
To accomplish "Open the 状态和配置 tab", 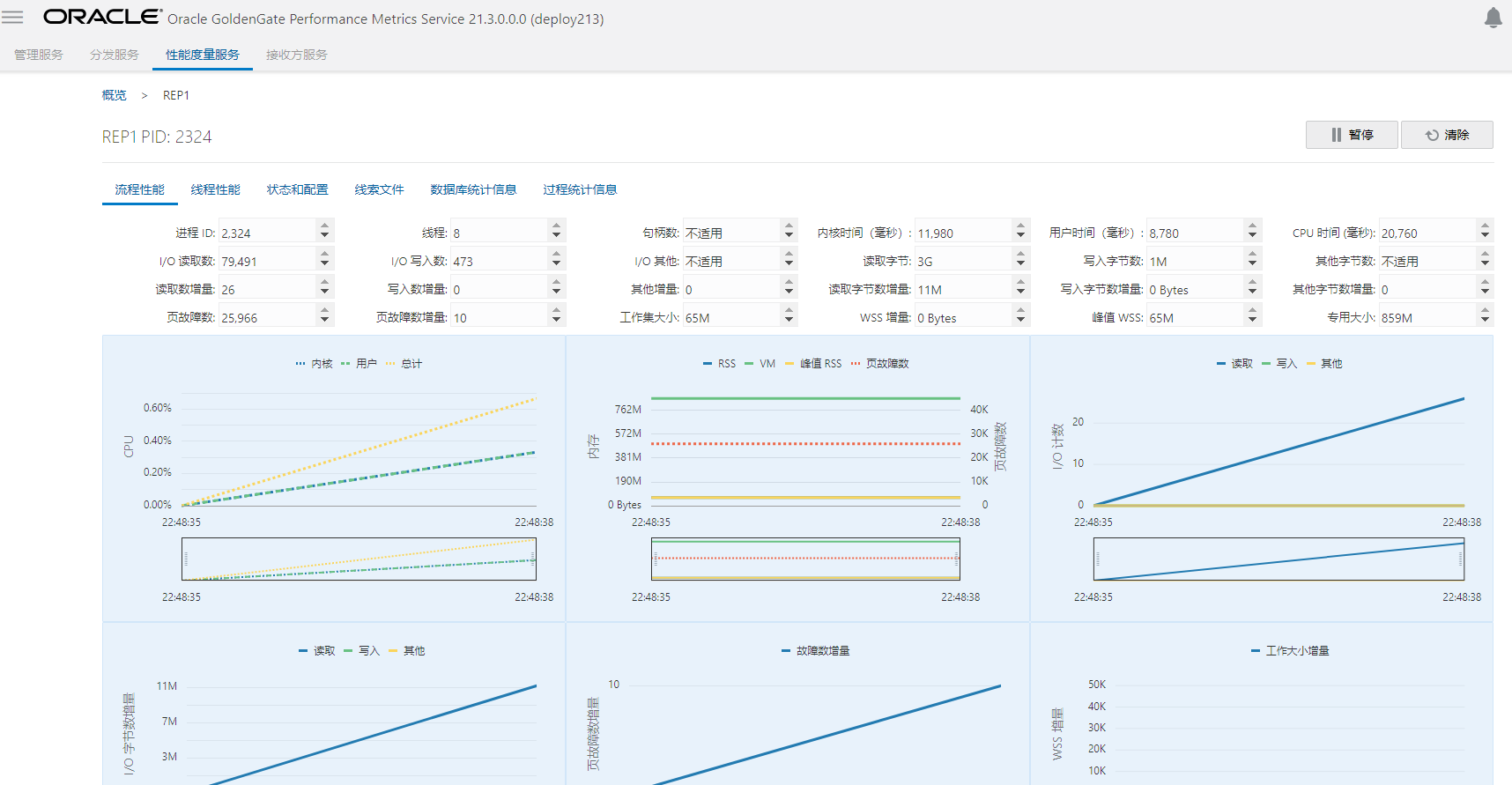I will pos(298,189).
